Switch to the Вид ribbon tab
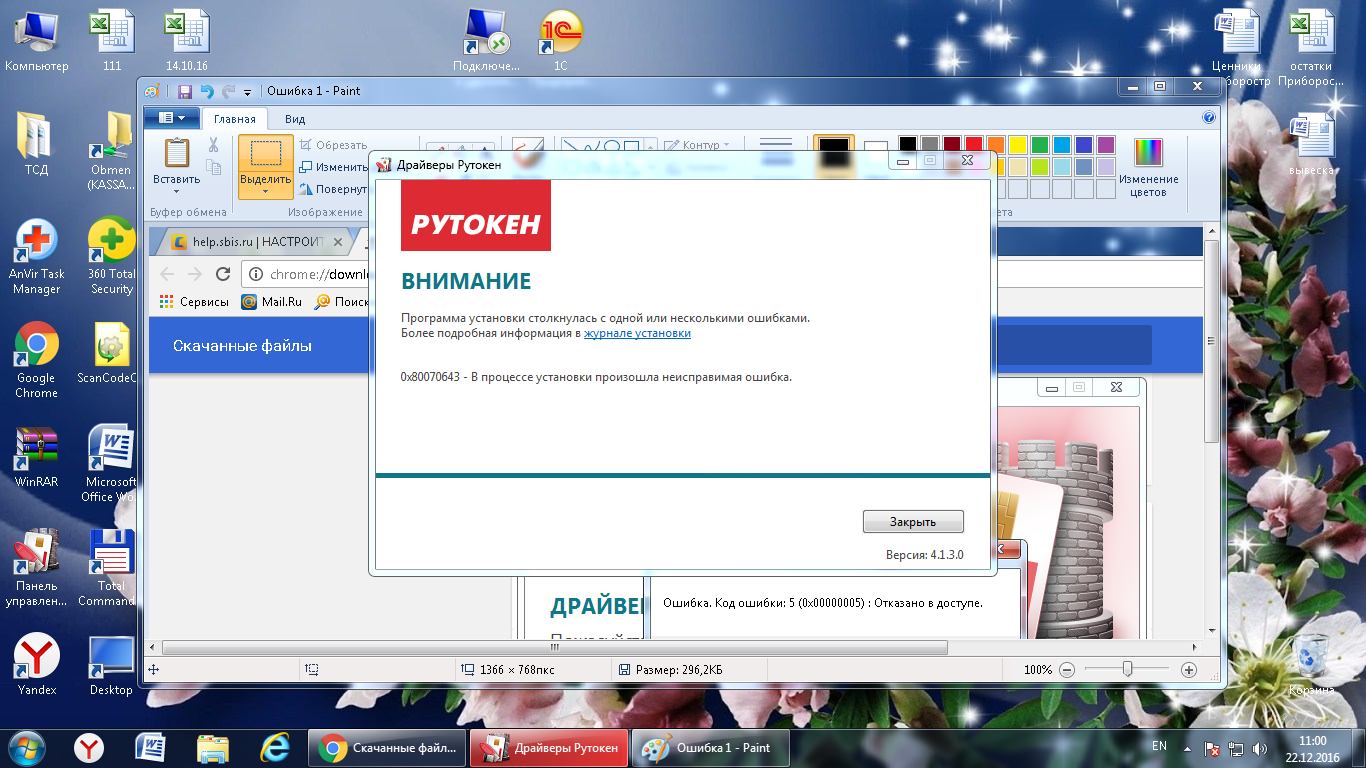 pos(295,119)
